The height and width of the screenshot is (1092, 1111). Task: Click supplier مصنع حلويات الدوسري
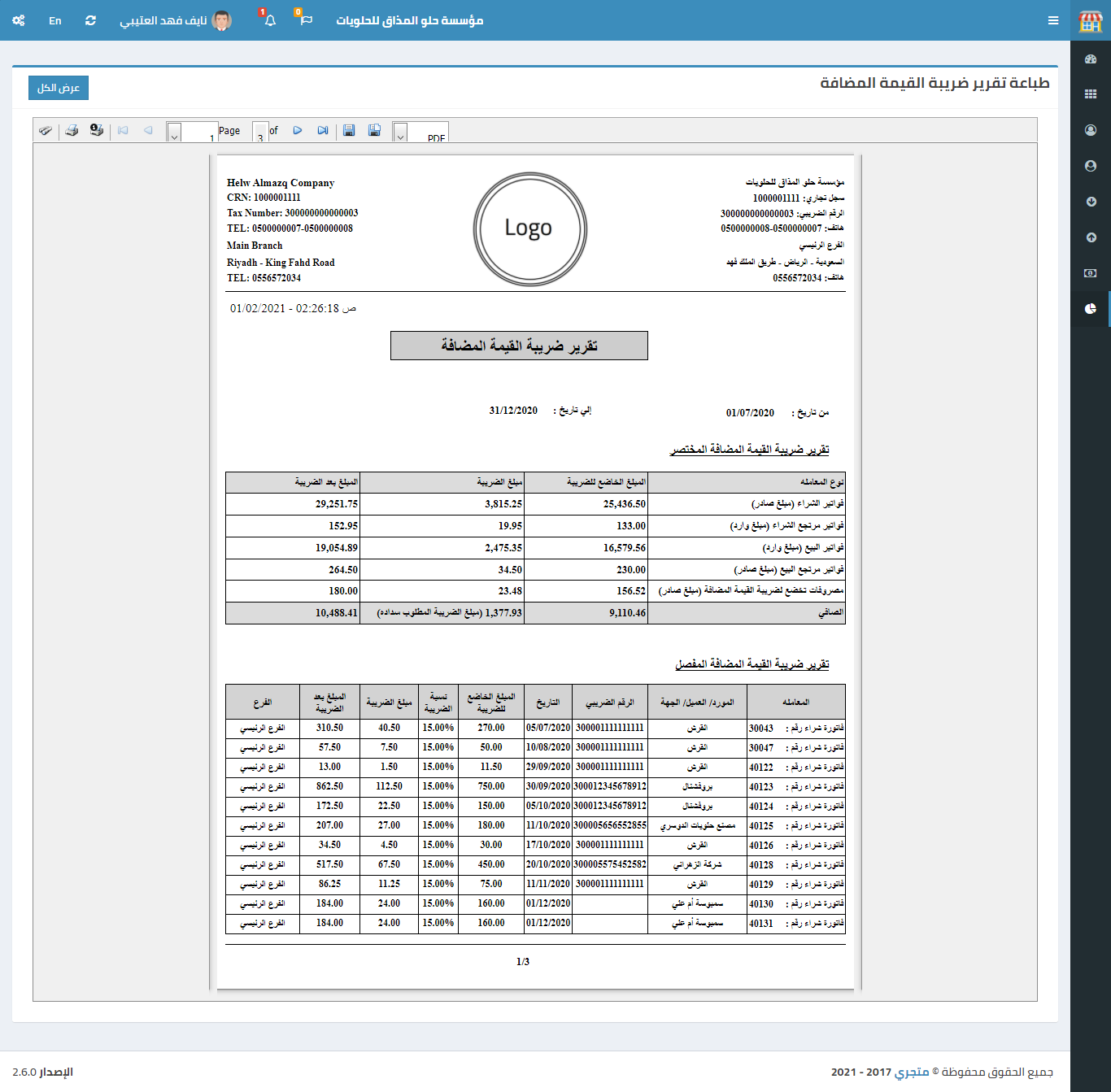tap(698, 826)
